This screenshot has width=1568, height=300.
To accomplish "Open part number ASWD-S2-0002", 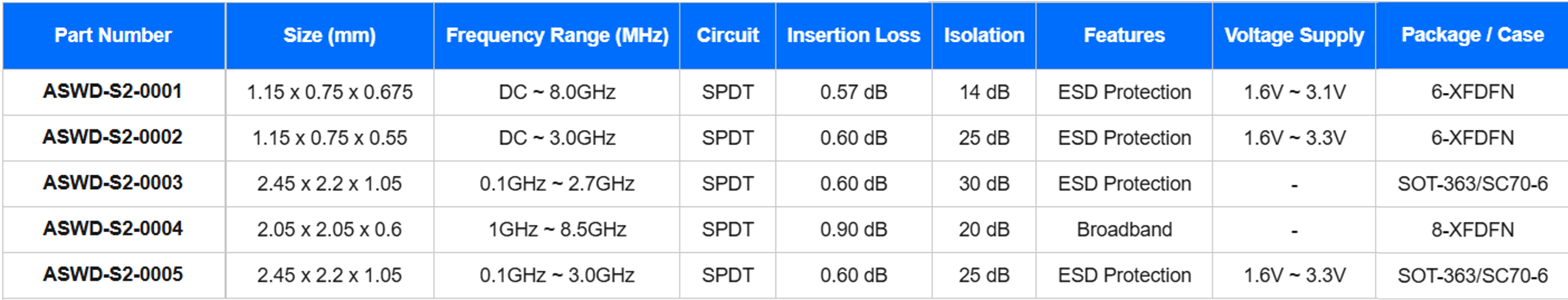I will pos(113,137).
